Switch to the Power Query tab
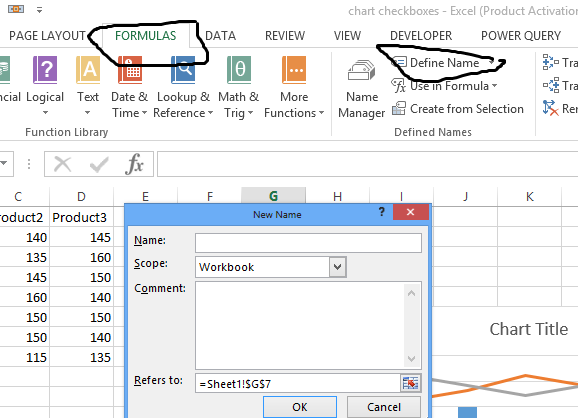Viewport: 578px width, 418px height. click(x=521, y=36)
